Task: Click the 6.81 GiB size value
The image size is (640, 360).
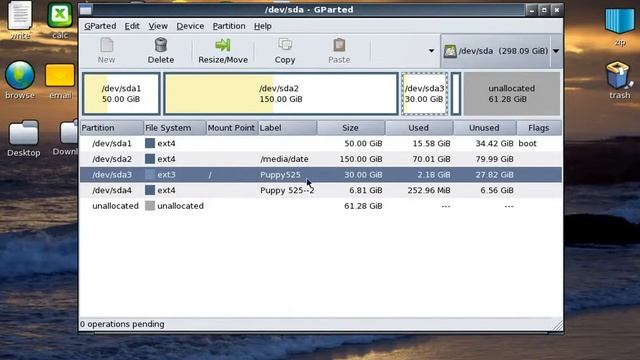Action: tap(366, 190)
